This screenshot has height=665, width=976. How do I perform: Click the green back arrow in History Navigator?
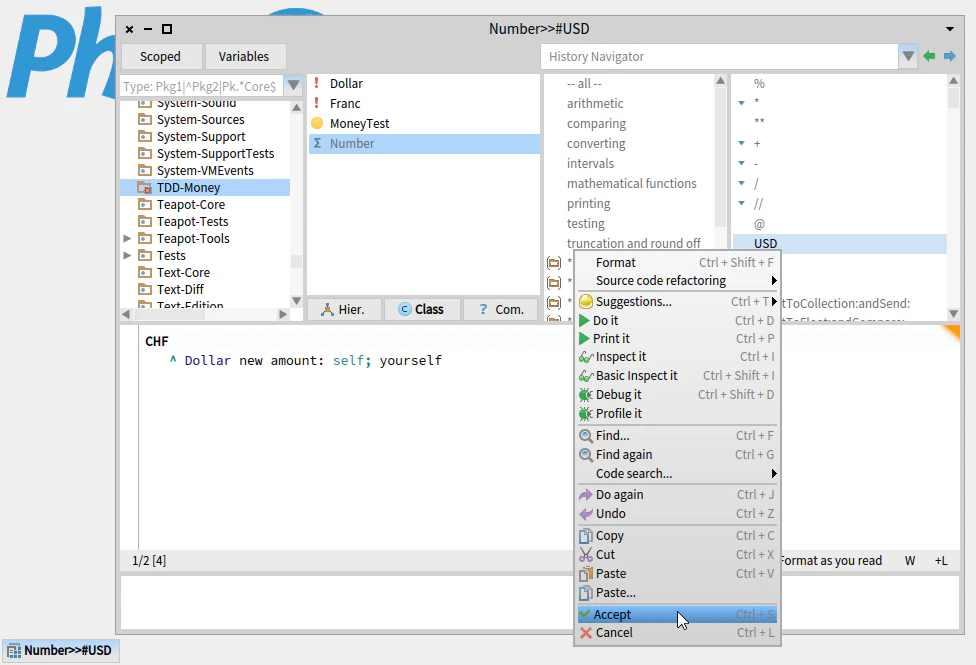tap(929, 57)
